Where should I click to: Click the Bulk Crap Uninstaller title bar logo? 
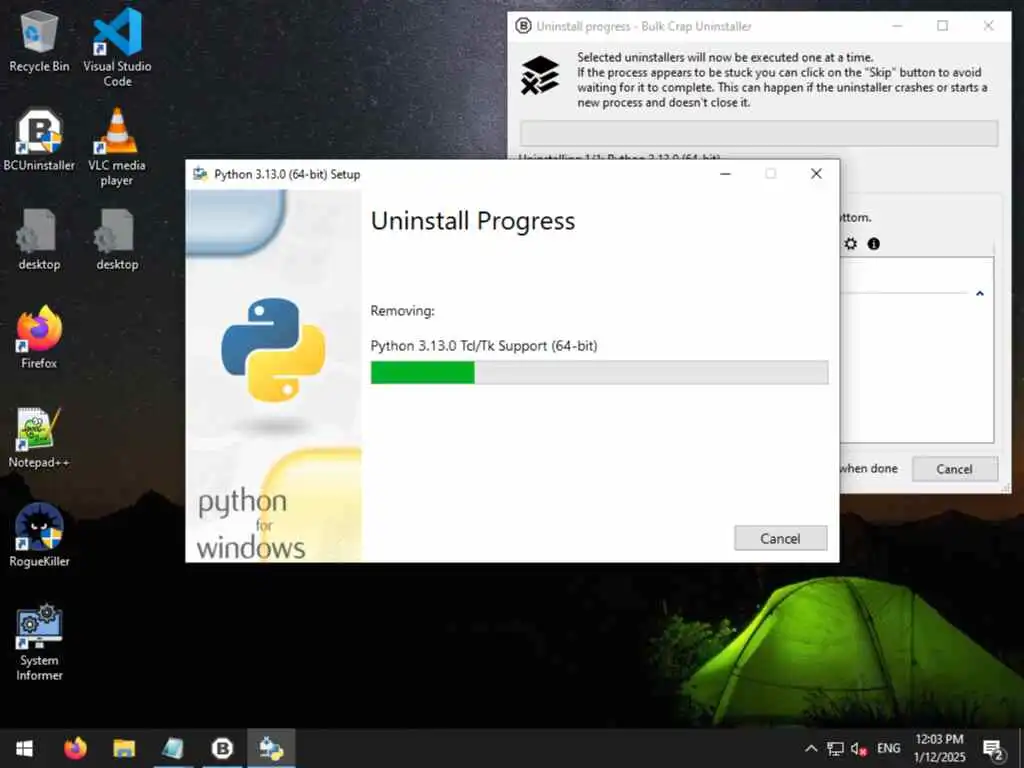click(x=523, y=26)
